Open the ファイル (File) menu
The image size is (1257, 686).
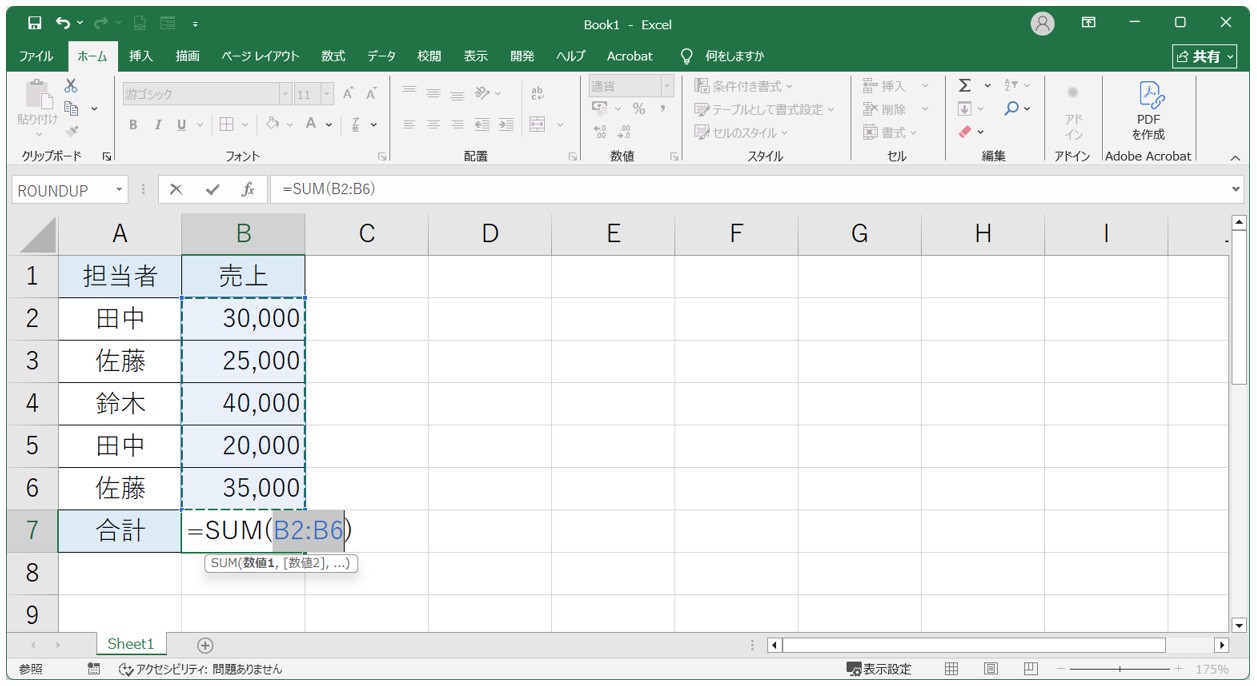(x=37, y=56)
